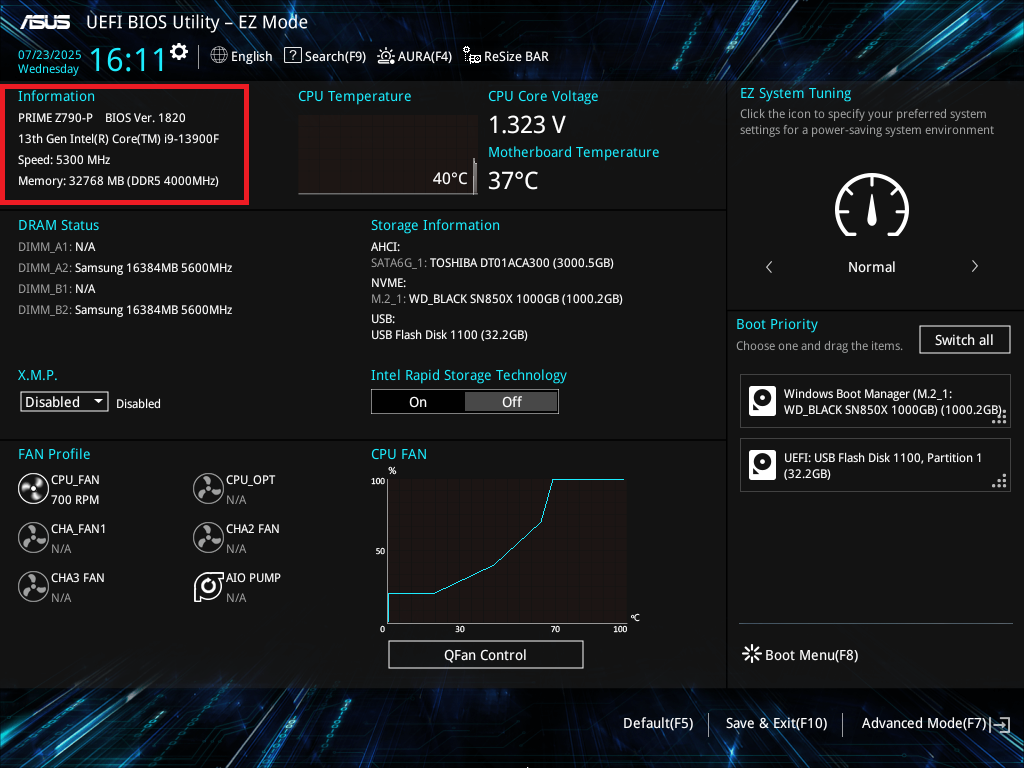This screenshot has height=768, width=1024.
Task: Click the CHA3 FAN fan icon
Action: point(33,586)
